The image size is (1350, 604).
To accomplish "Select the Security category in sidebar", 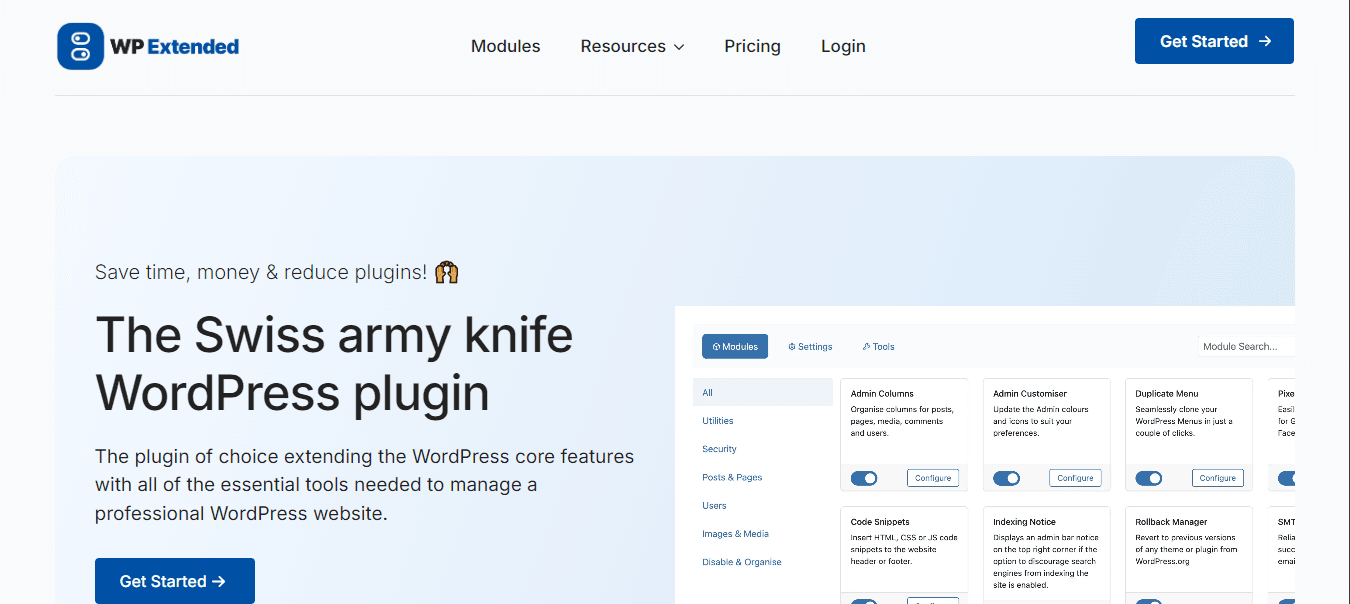I will (719, 449).
